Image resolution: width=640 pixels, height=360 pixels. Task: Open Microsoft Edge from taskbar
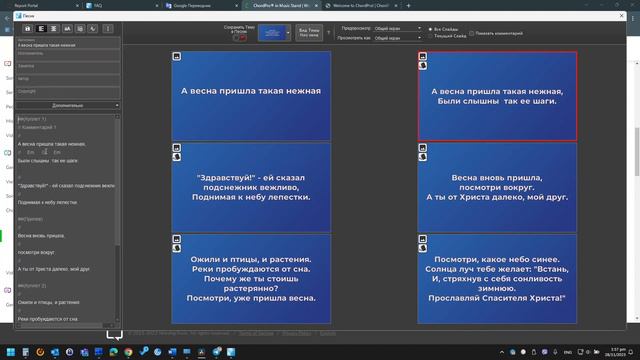113,352
